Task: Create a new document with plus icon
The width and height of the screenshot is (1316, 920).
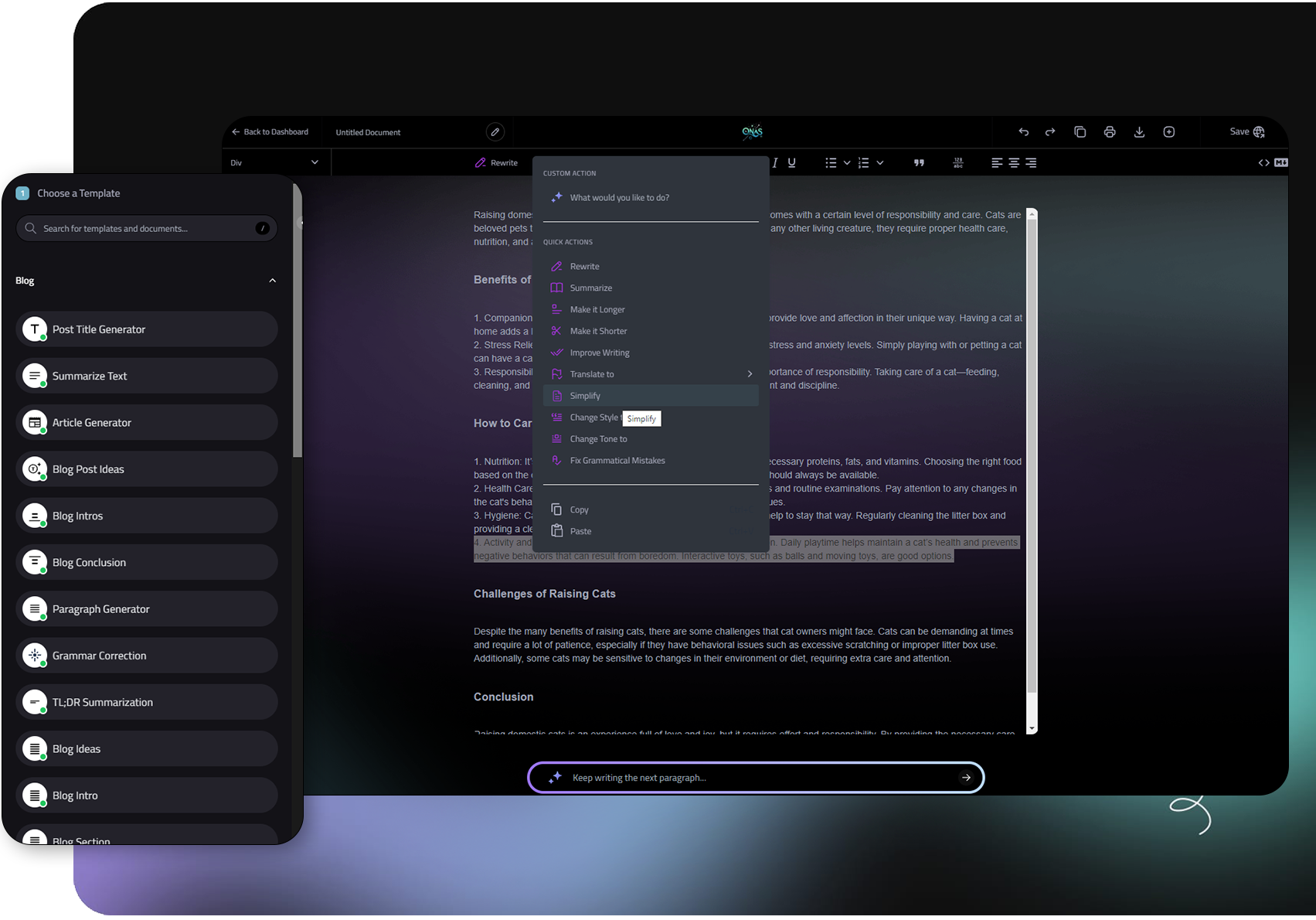Action: [1169, 132]
